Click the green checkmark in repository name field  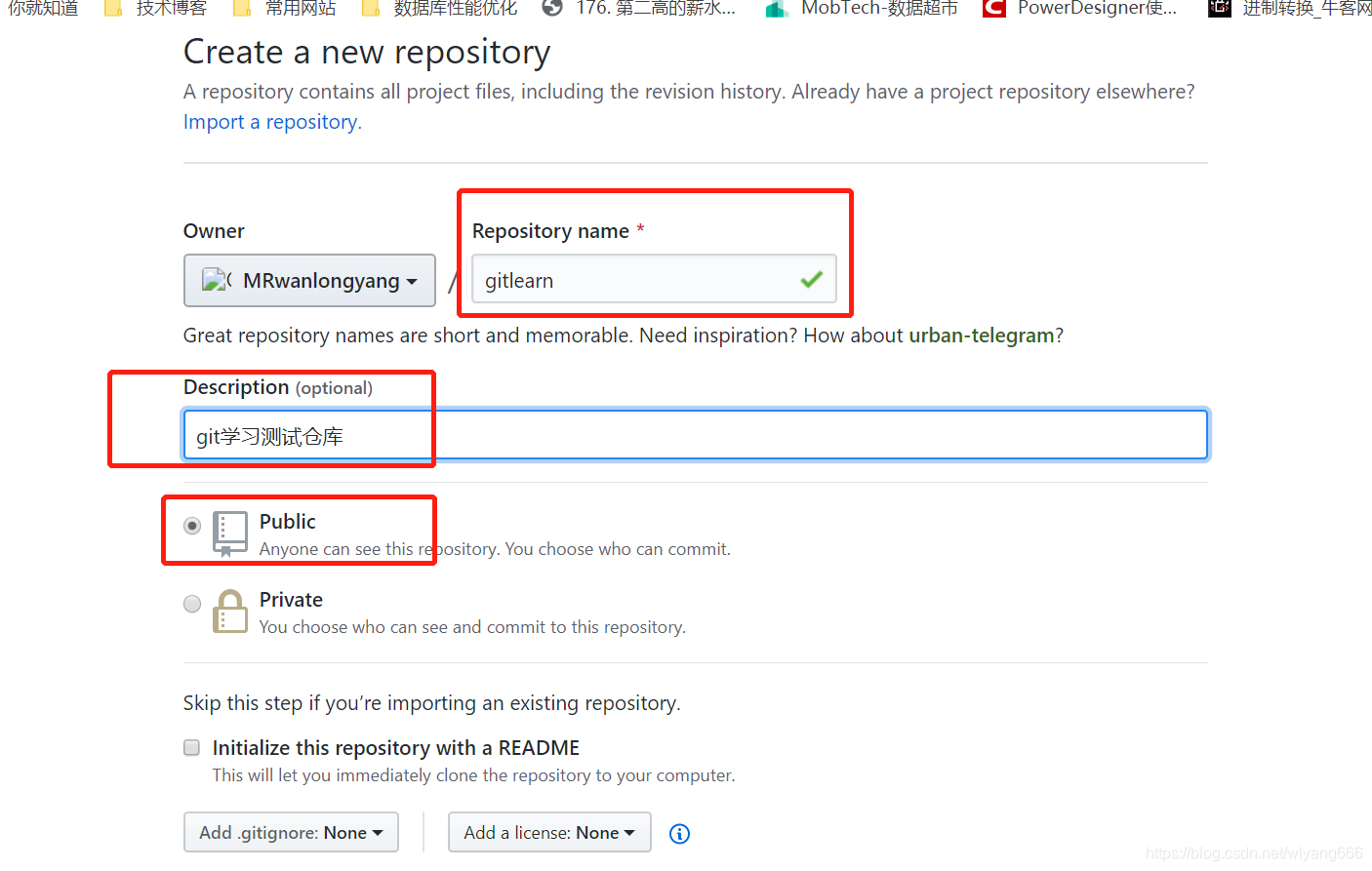[811, 280]
